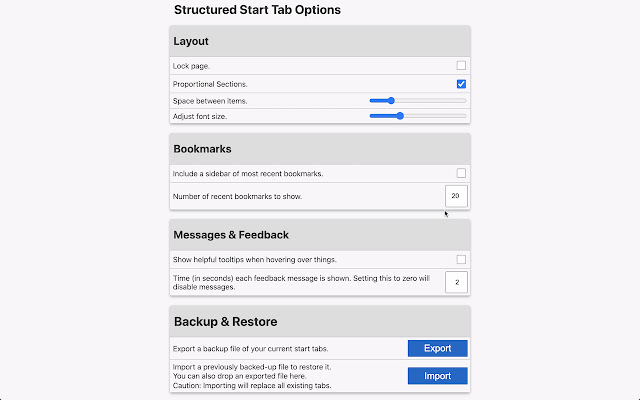640x400 pixels.
Task: Click the Adjust font size slider
Action: tap(417, 116)
